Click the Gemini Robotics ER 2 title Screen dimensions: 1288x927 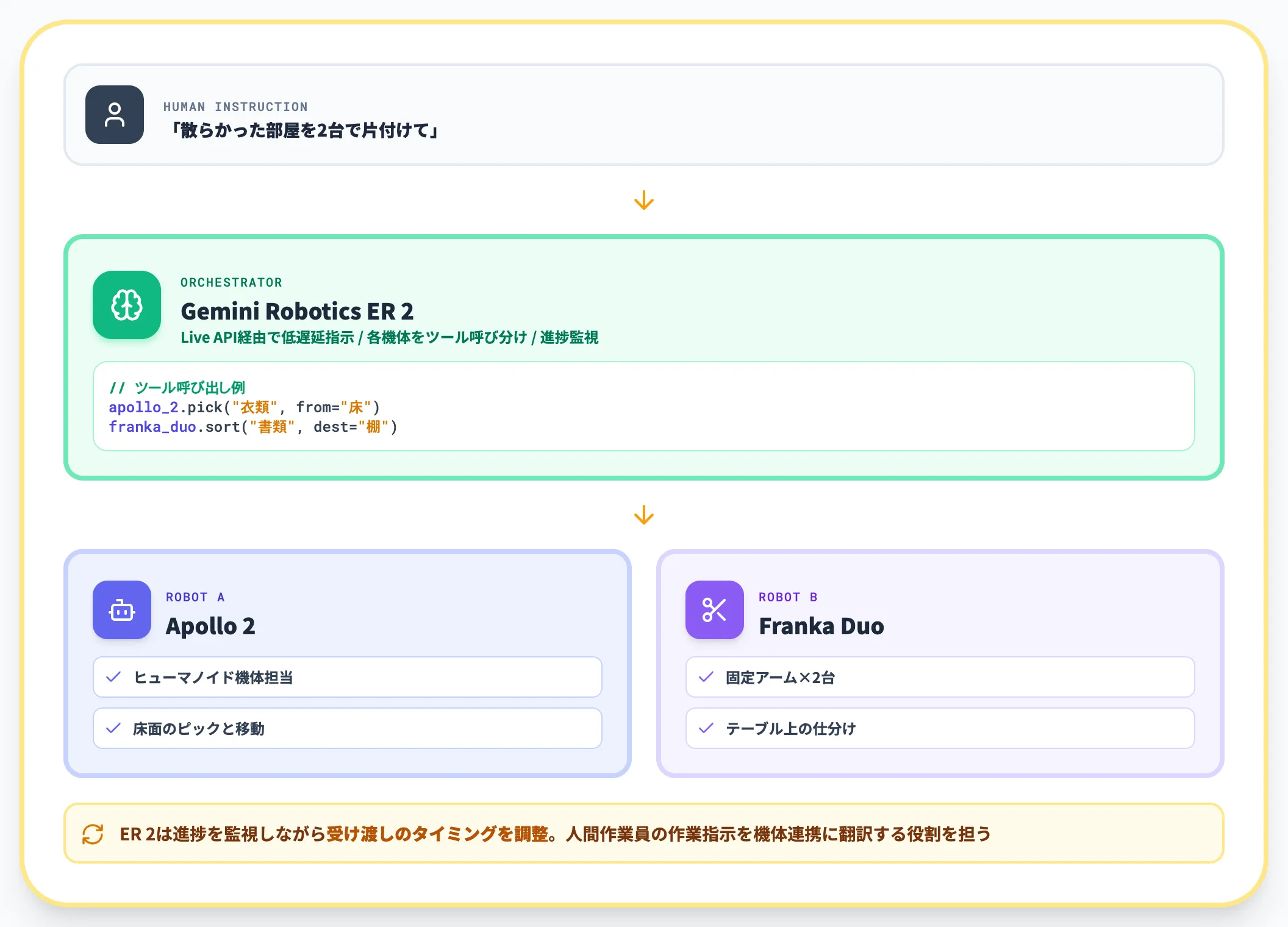(297, 311)
